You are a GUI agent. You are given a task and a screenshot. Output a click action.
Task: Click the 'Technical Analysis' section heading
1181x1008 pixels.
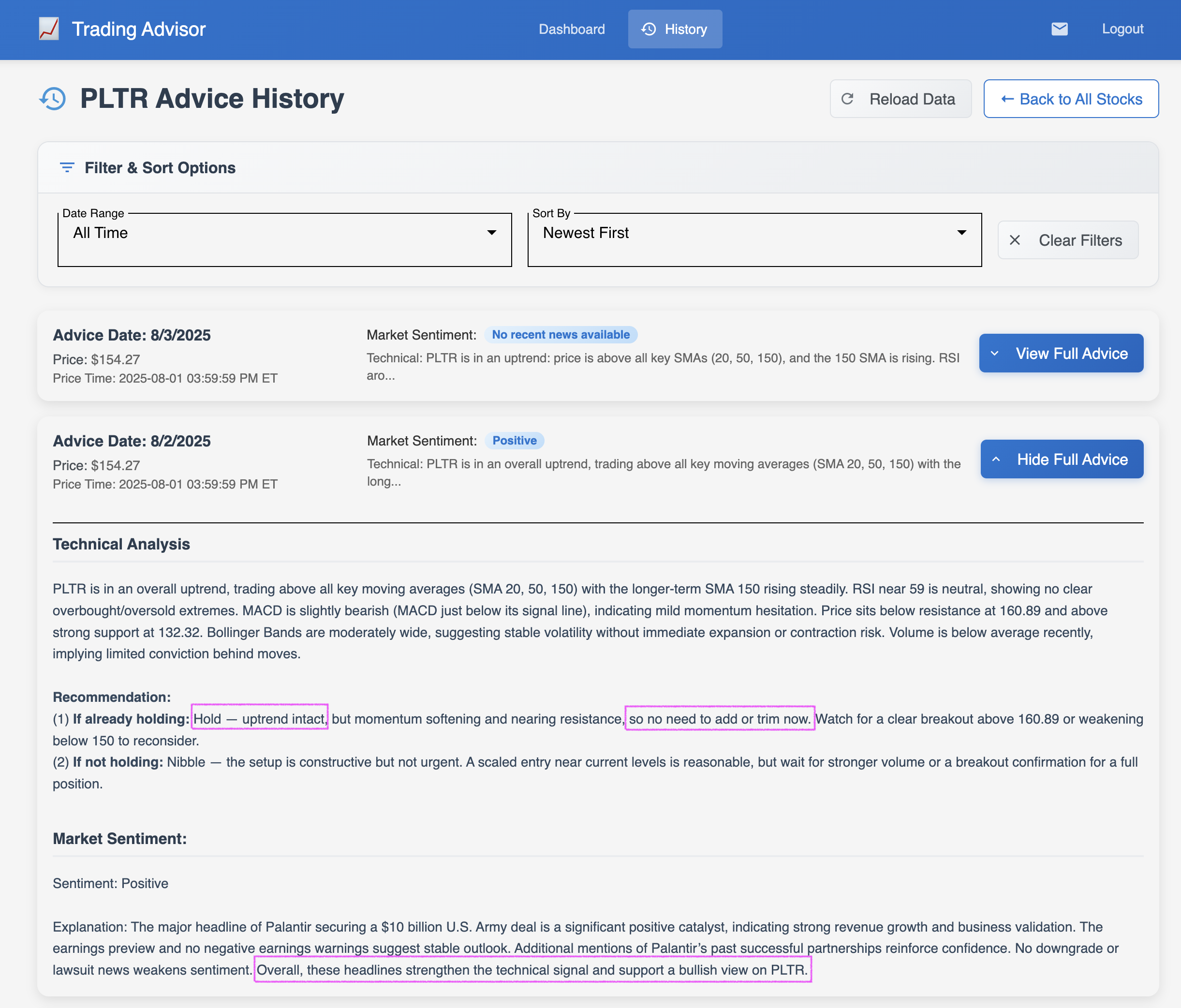tap(121, 545)
